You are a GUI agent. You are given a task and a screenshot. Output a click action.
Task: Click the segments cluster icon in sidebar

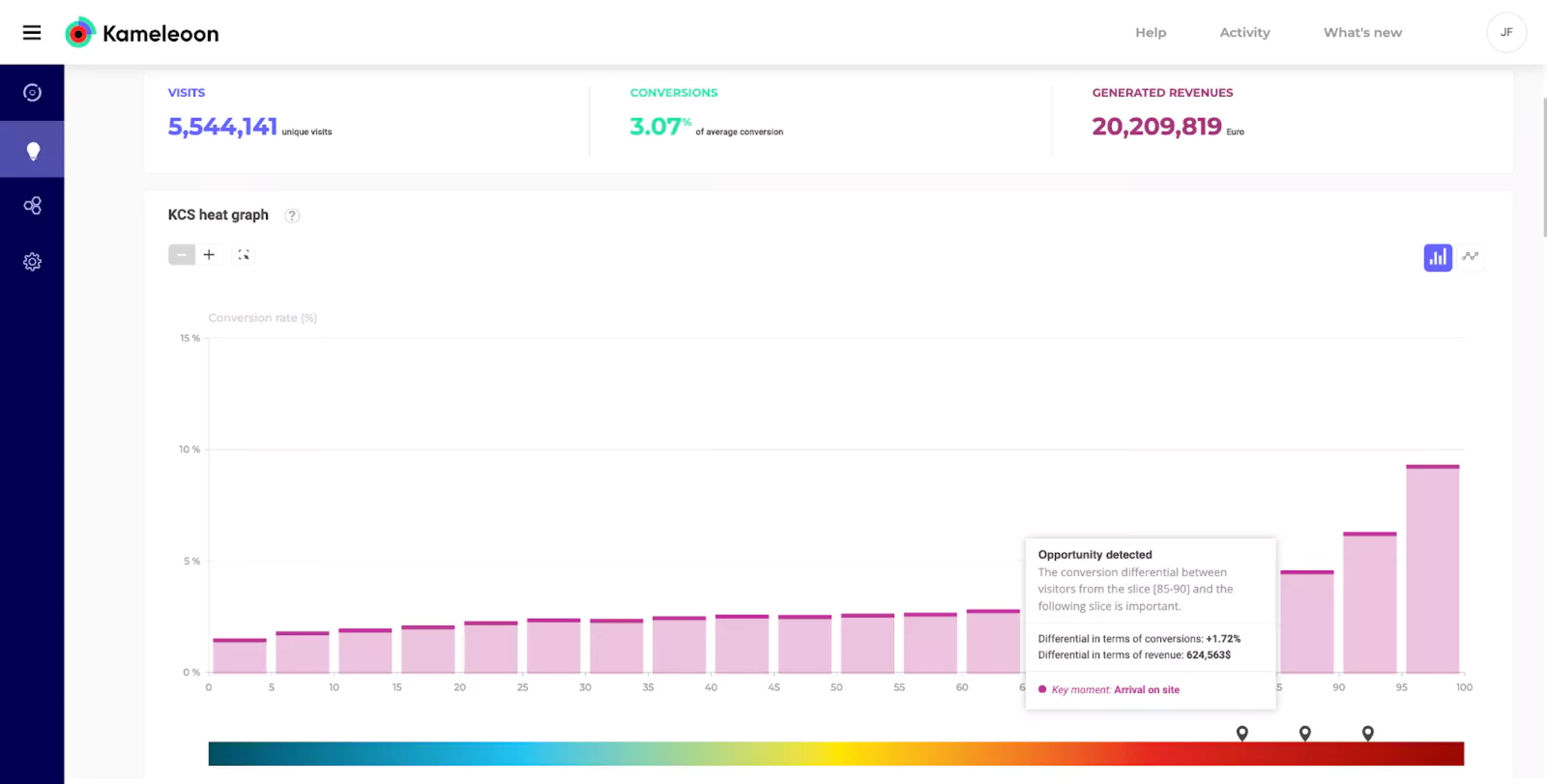32,206
